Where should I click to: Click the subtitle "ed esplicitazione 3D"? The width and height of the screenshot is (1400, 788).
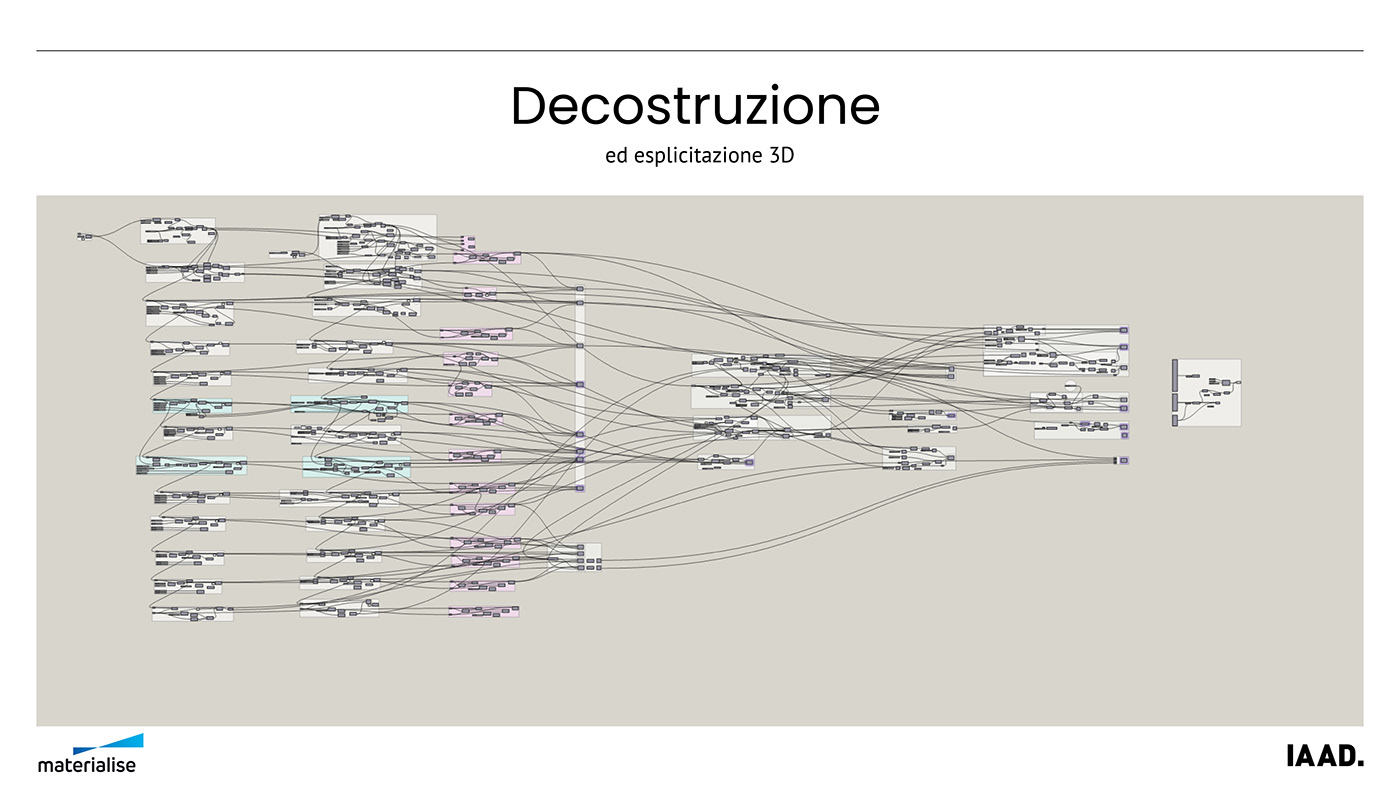coord(699,157)
